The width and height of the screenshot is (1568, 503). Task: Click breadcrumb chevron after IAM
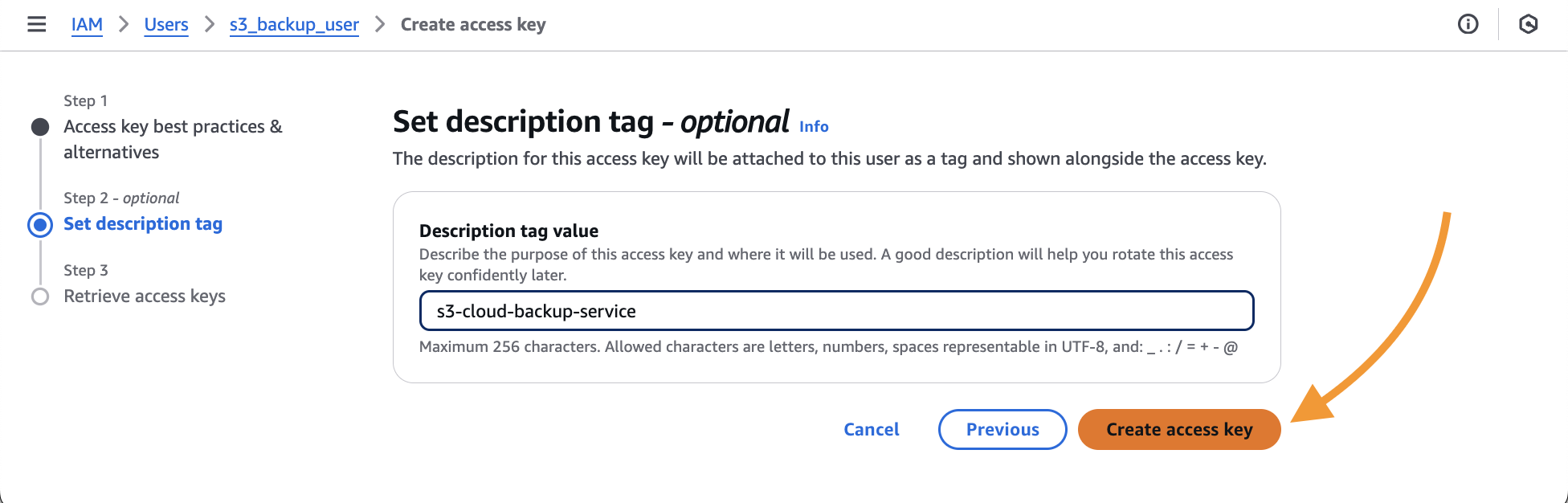pyautogui.click(x=124, y=24)
